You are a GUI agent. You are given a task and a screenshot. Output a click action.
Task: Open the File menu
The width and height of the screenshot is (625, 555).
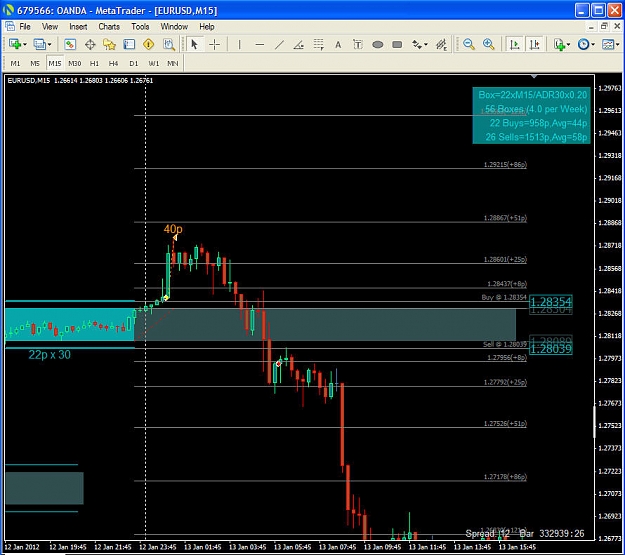click(x=25, y=27)
